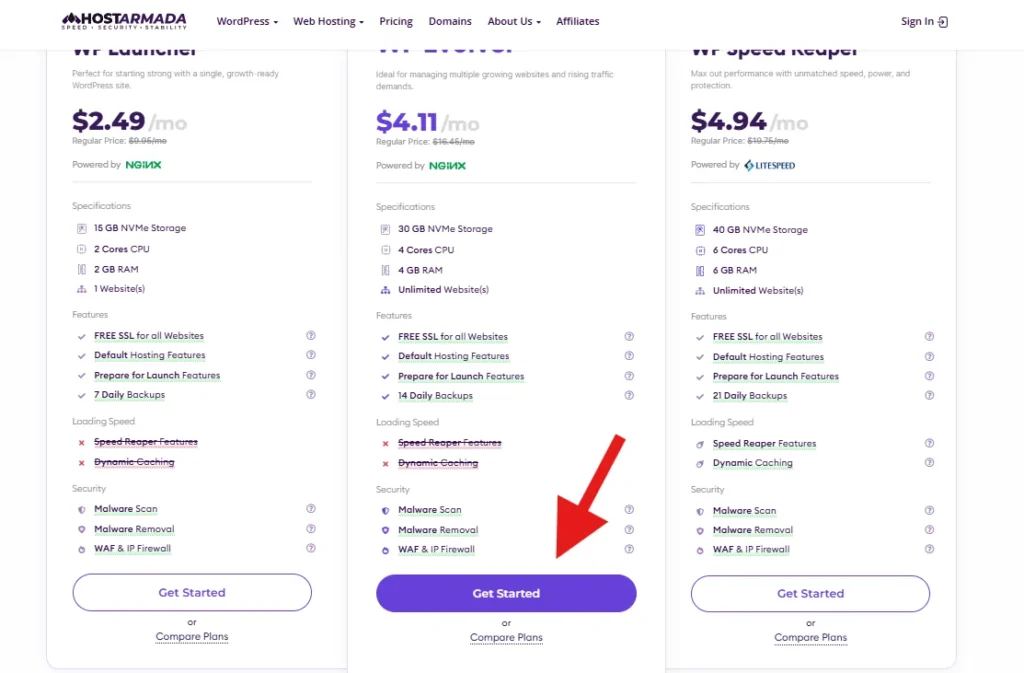Click Get Started for the $4.94 plan

point(810,593)
